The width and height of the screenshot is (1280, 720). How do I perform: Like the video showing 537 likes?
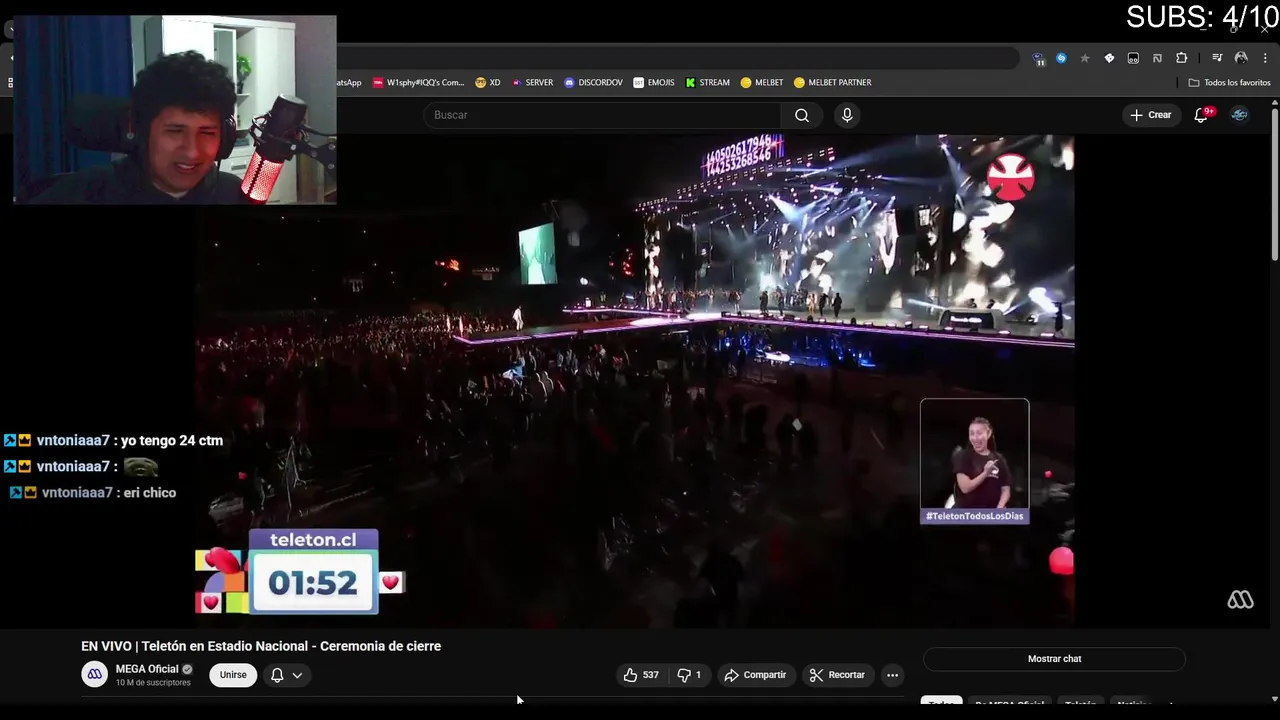pos(641,675)
